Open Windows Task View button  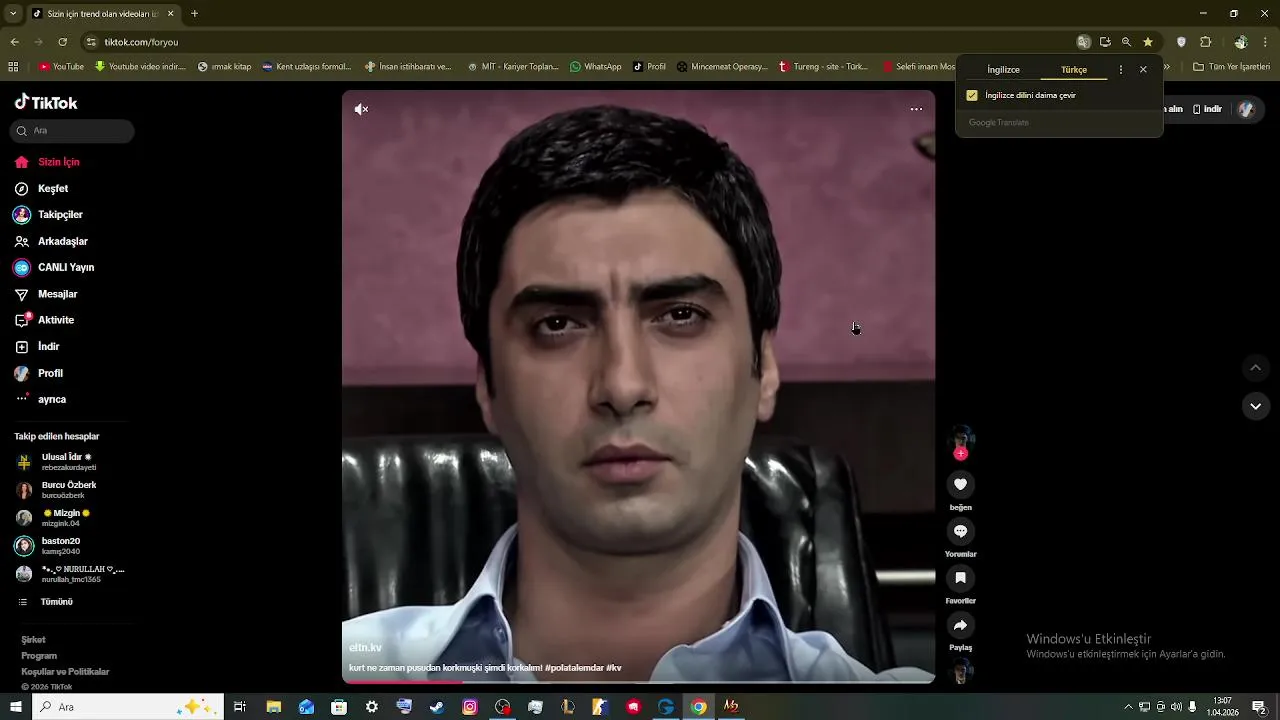[x=240, y=707]
